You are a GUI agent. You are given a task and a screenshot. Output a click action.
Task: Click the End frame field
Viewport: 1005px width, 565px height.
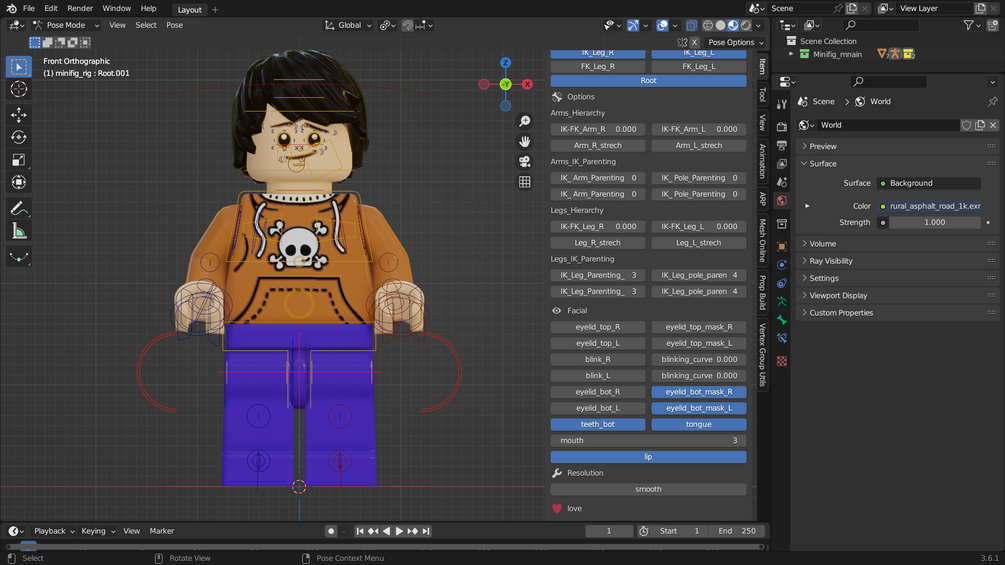click(736, 531)
